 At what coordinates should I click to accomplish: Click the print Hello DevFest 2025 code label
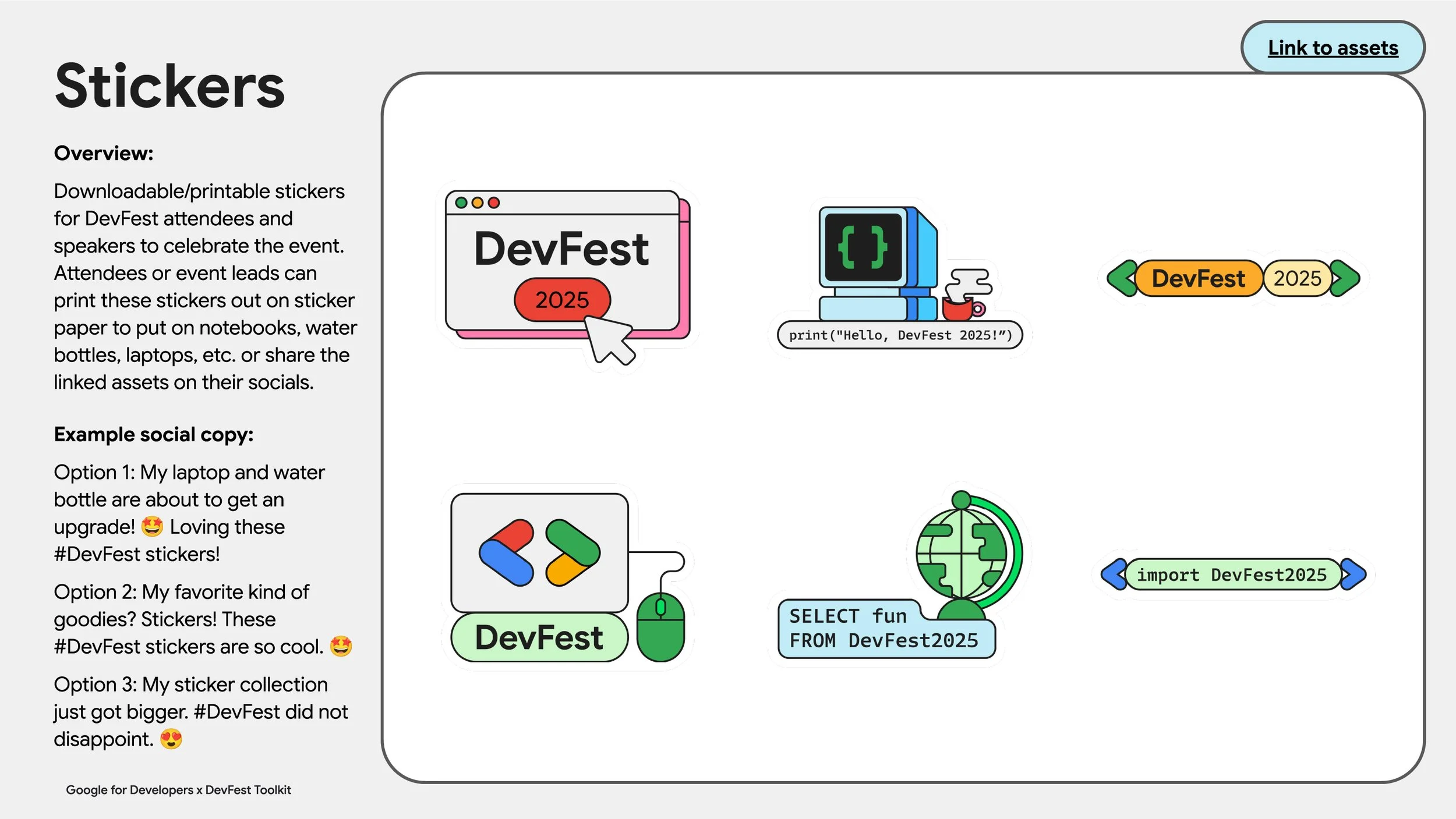(x=900, y=335)
